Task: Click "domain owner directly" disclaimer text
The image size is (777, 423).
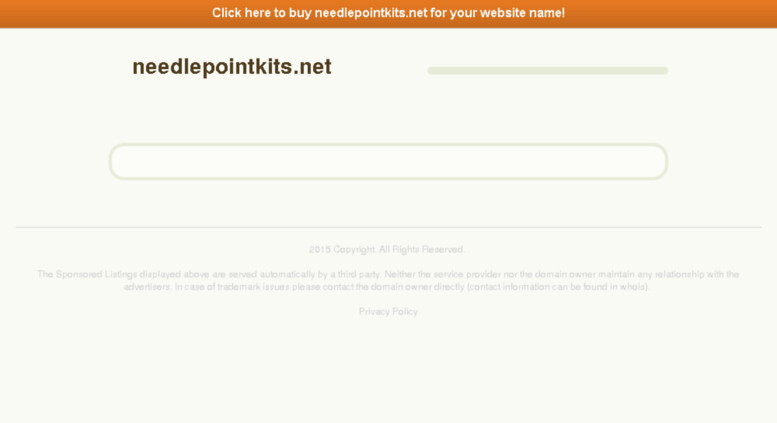Action: 417,287
